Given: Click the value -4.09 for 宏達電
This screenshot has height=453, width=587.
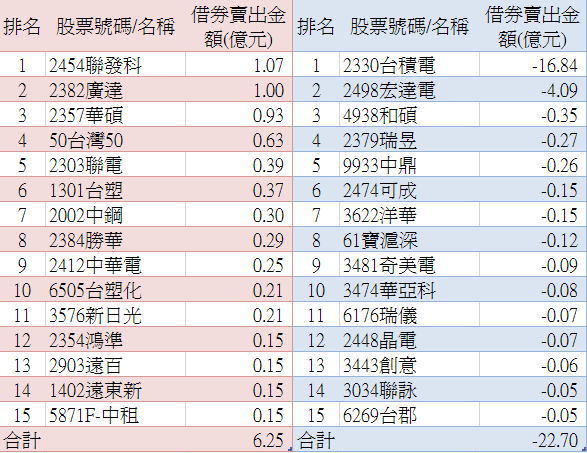Looking at the screenshot, I should click(x=559, y=91).
